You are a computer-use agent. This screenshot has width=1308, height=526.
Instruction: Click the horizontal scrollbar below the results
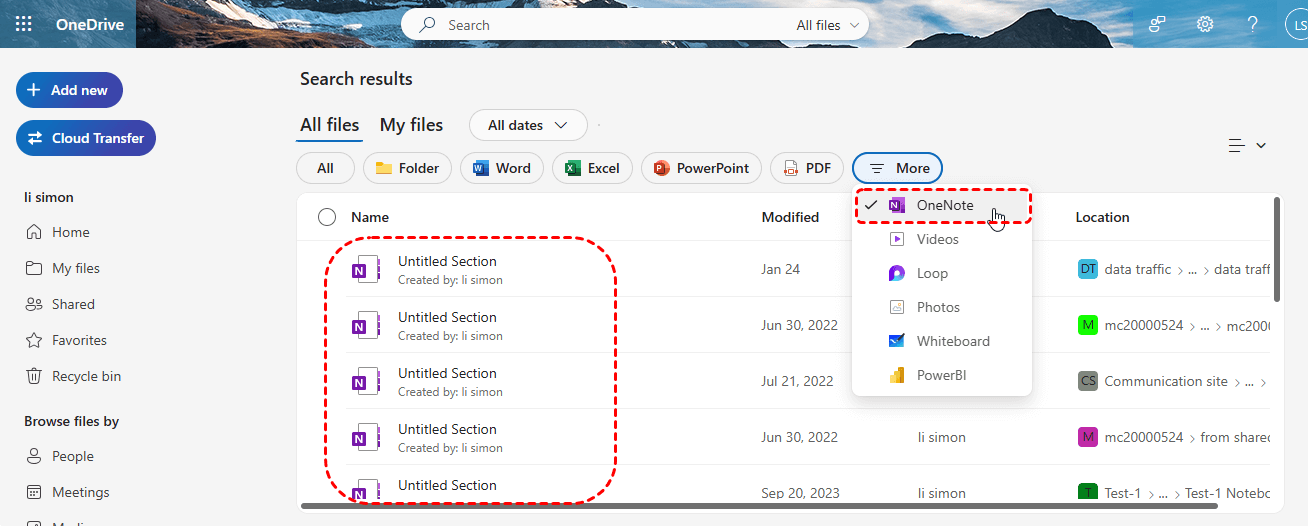tap(759, 506)
